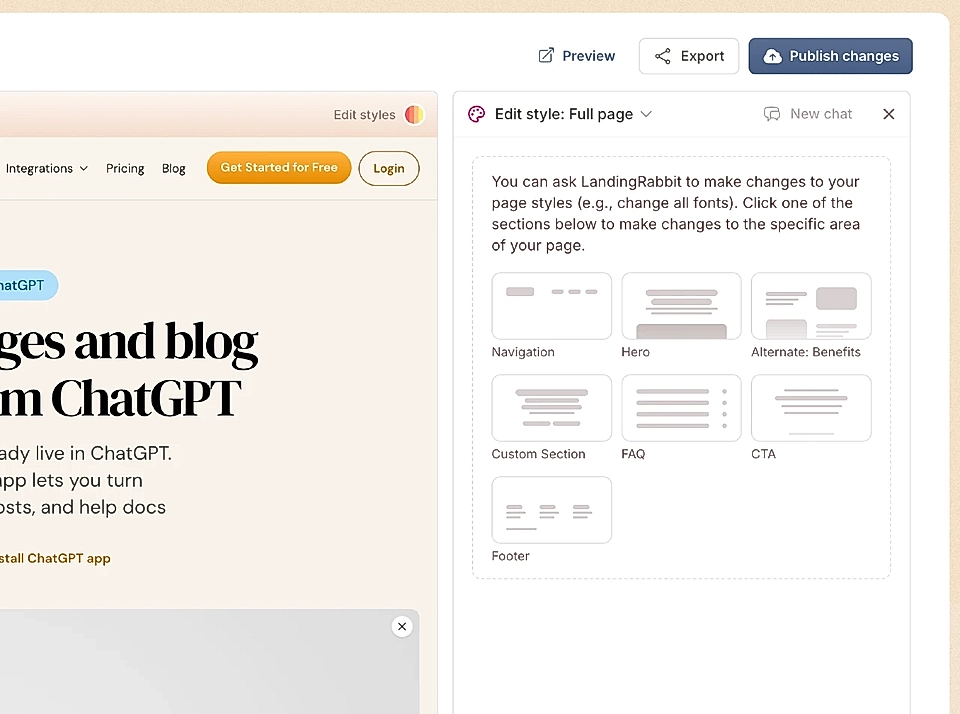Click the Login button
Viewport: 960px width, 714px height.
[x=389, y=168]
